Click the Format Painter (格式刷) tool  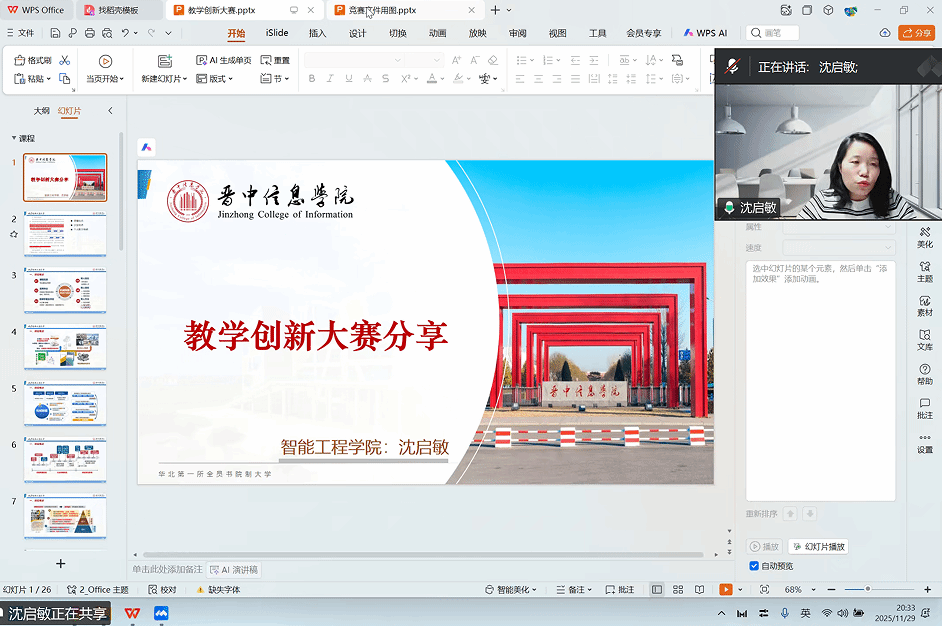pos(34,61)
